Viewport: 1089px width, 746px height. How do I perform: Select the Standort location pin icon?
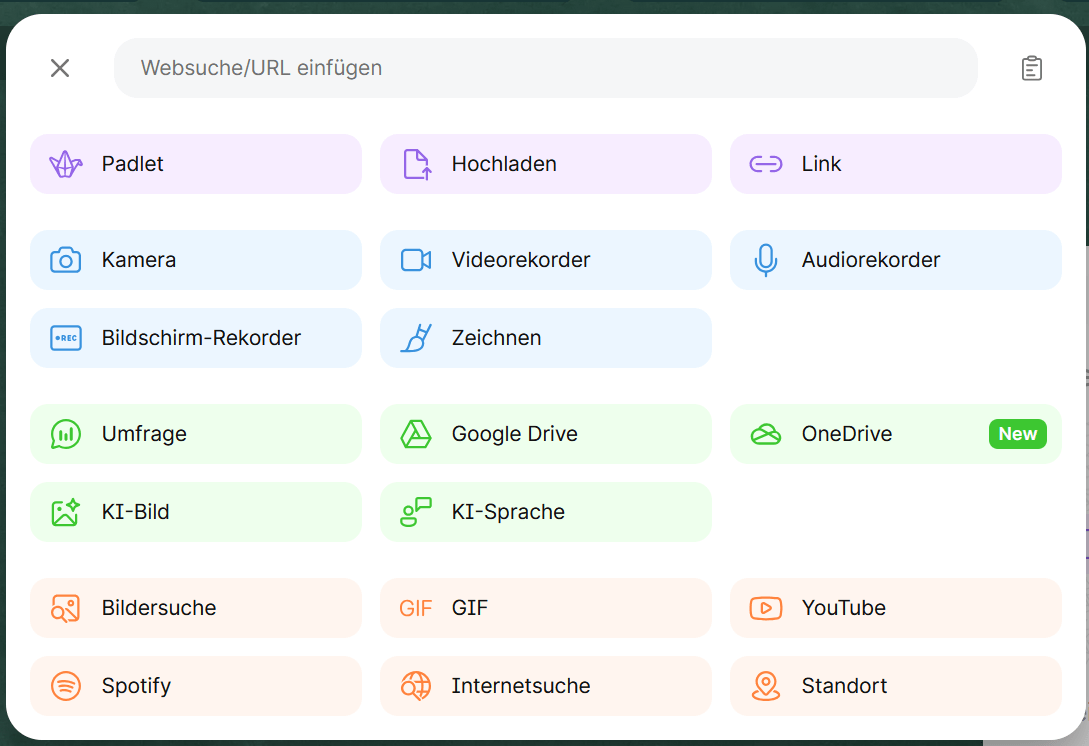pyautogui.click(x=765, y=686)
